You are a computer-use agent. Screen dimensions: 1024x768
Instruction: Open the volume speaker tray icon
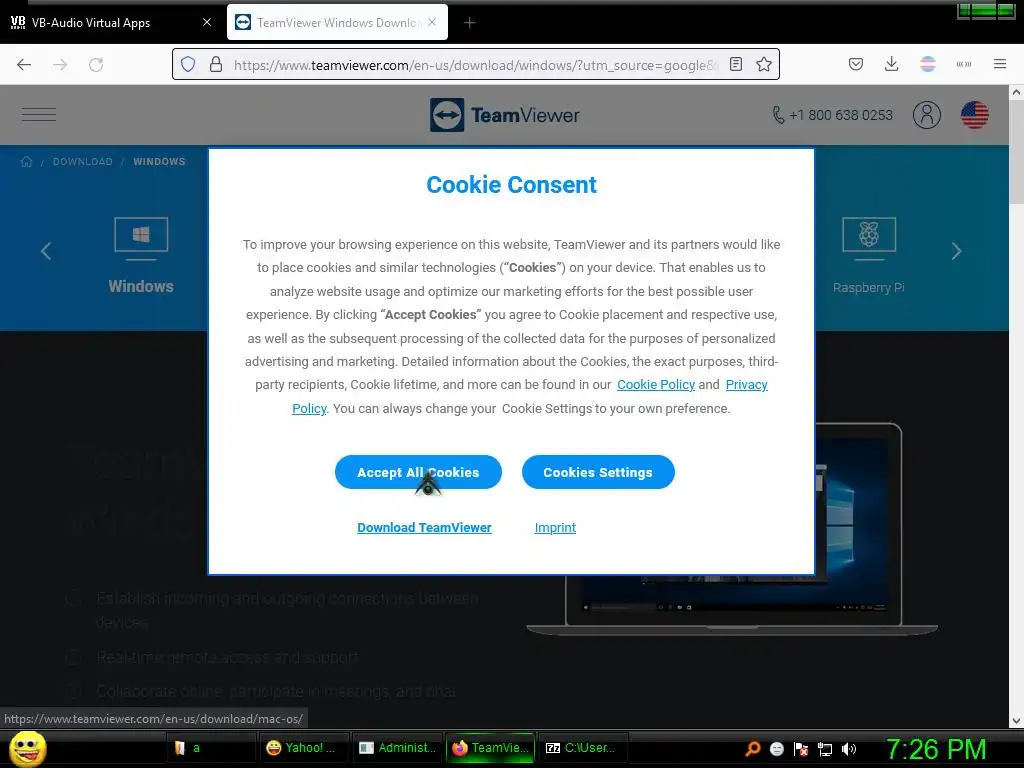(849, 749)
